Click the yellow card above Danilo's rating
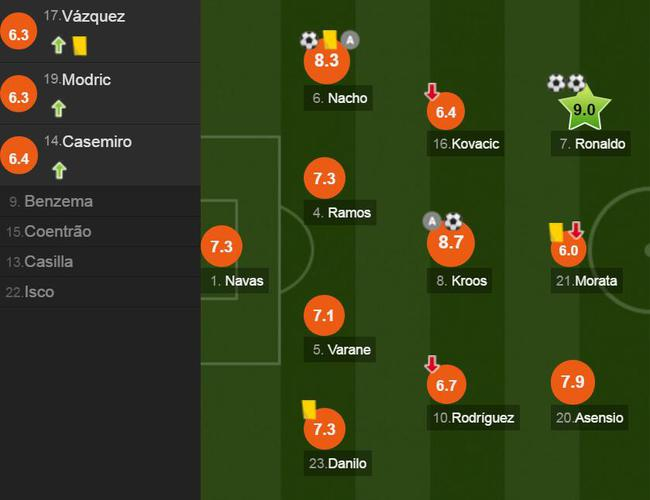 pyautogui.click(x=309, y=409)
